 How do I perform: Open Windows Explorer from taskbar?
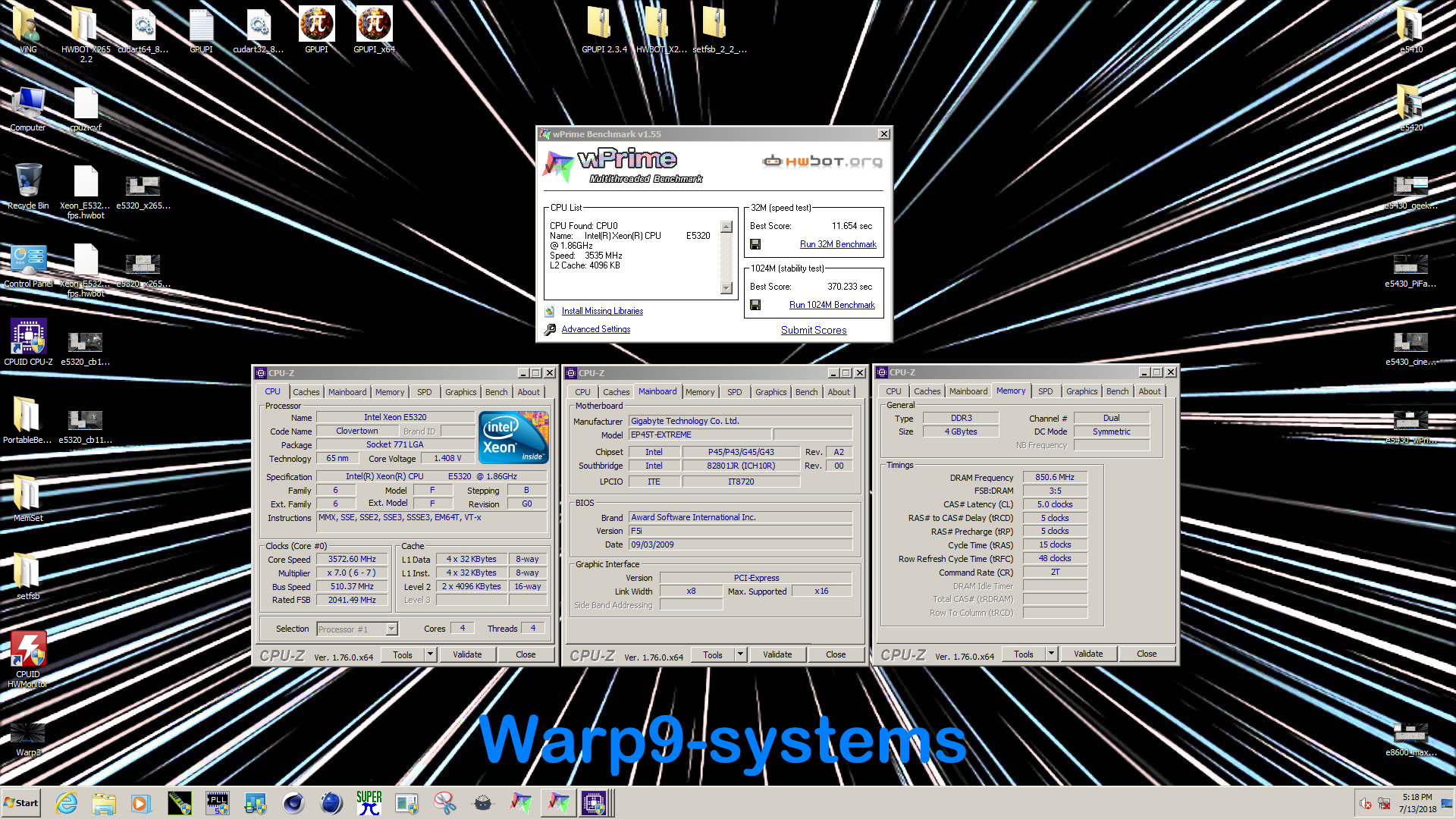tap(104, 802)
